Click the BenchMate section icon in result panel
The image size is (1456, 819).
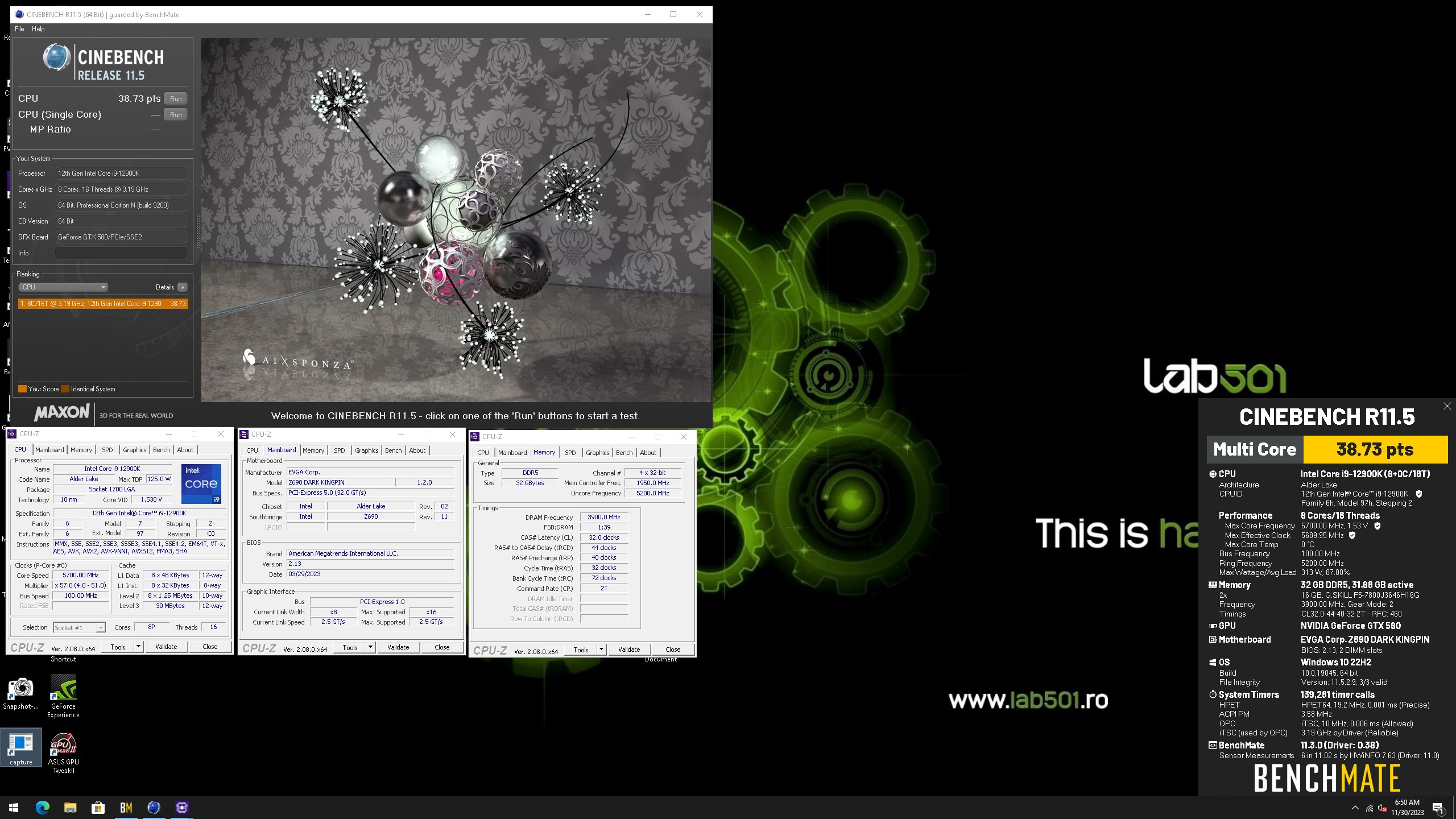coord(1213,745)
